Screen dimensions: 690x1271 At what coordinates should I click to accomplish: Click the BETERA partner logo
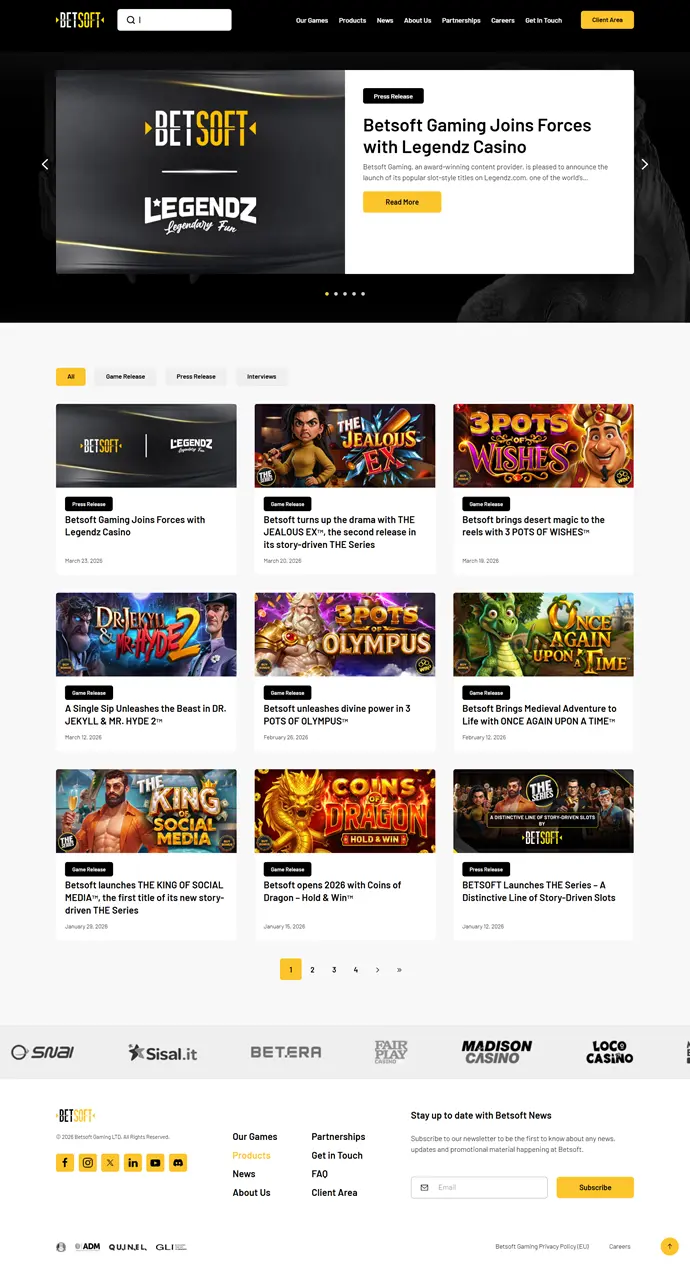[x=286, y=1052]
